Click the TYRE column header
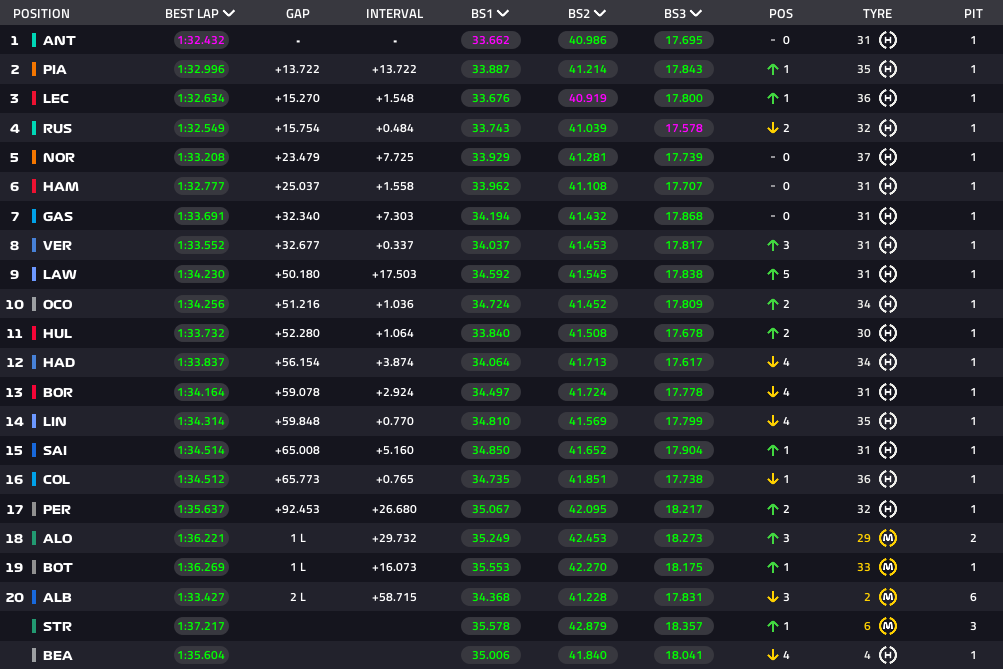The image size is (1003, 669). pos(877,14)
